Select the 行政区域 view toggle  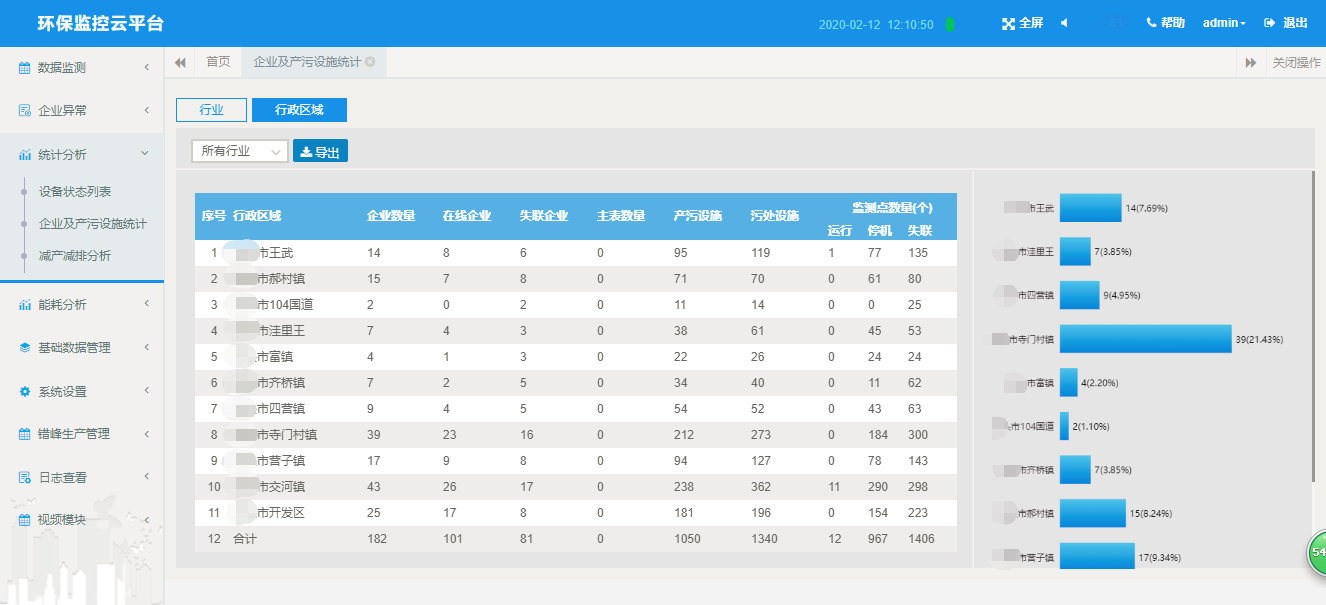coord(299,110)
